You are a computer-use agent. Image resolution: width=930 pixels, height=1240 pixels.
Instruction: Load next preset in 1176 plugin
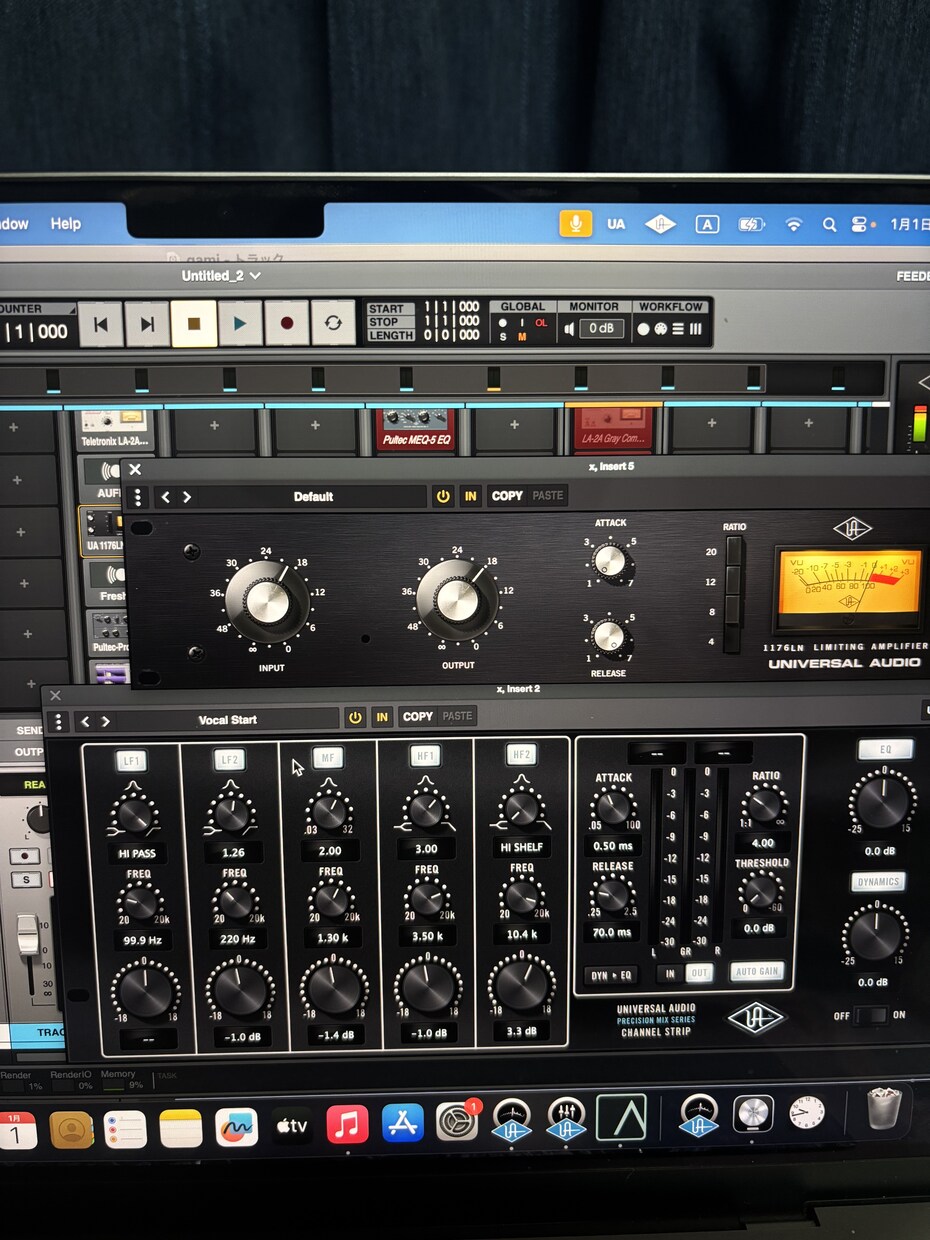(187, 497)
